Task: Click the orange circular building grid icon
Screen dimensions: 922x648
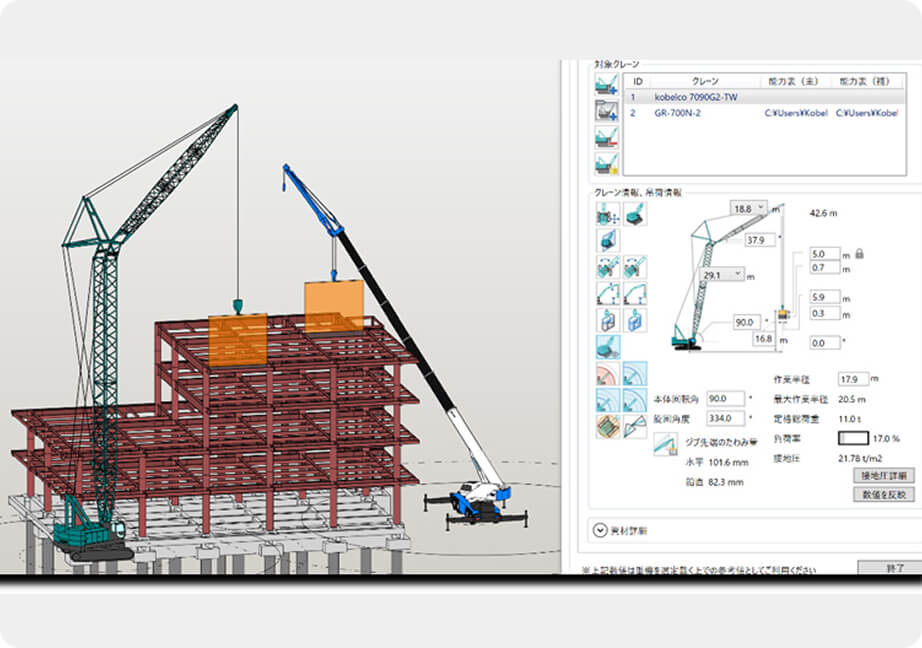Action: point(607,427)
